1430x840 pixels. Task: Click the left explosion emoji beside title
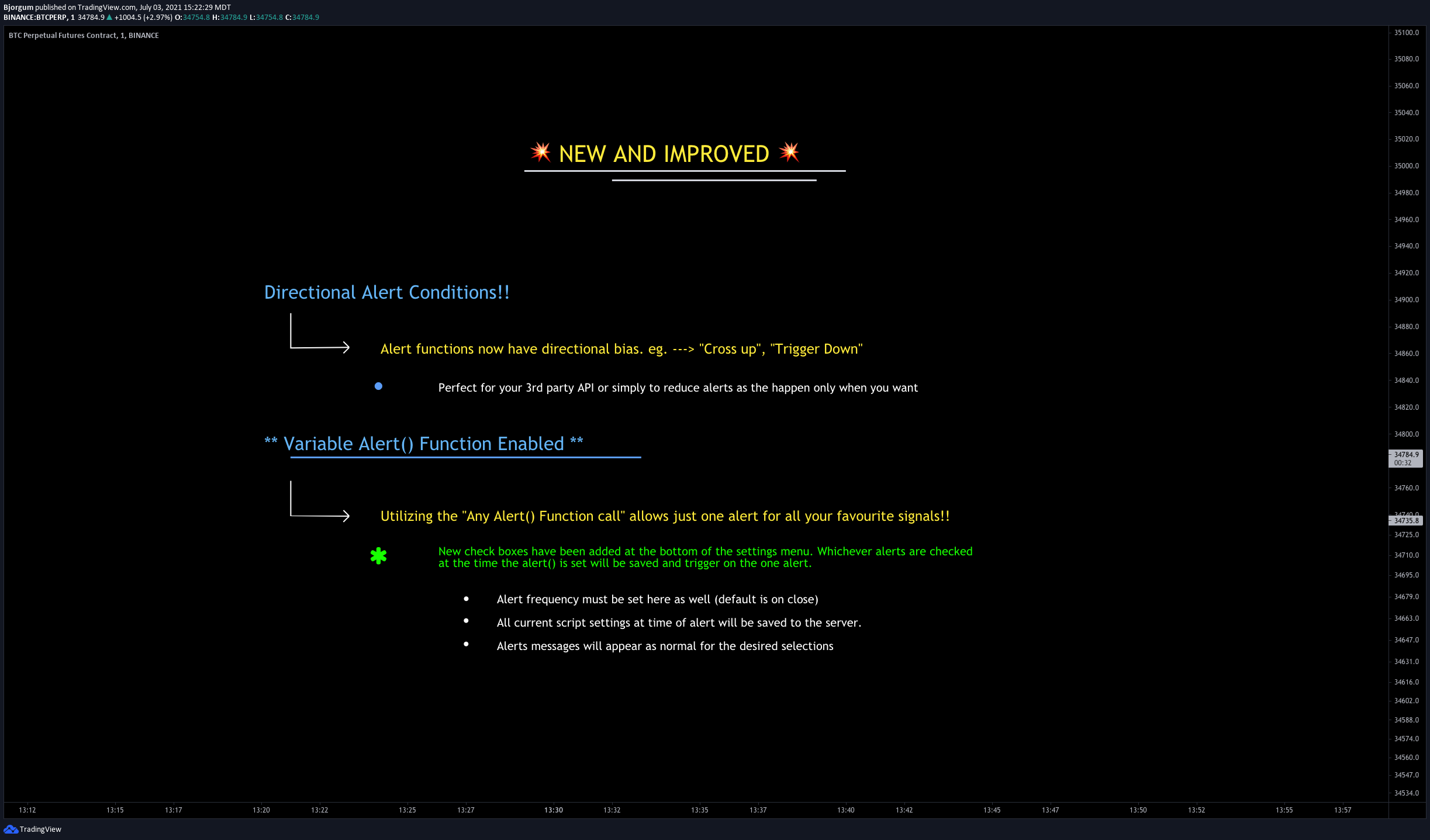[x=540, y=153]
